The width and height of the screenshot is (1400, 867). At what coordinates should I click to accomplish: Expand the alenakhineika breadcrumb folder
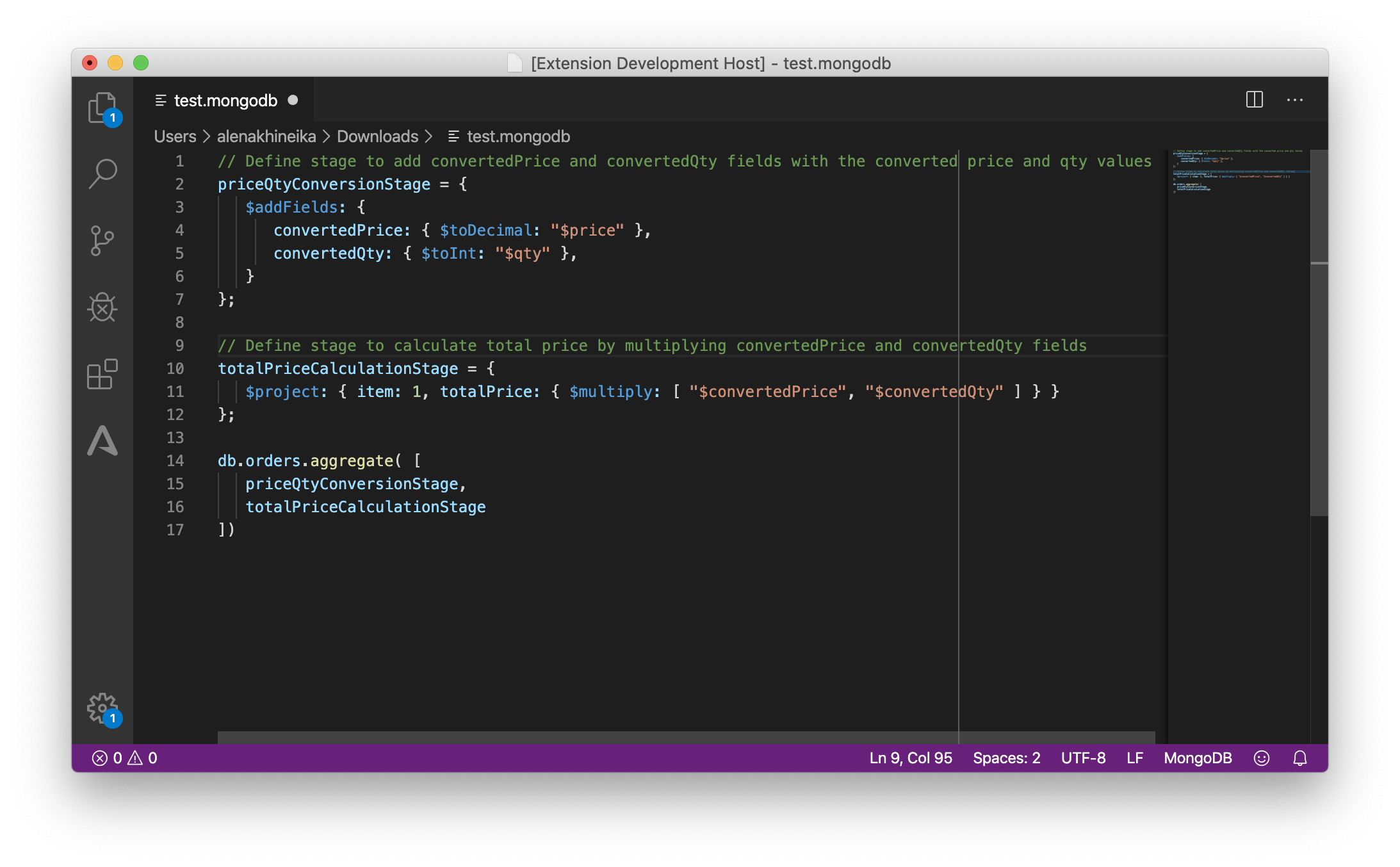click(266, 136)
